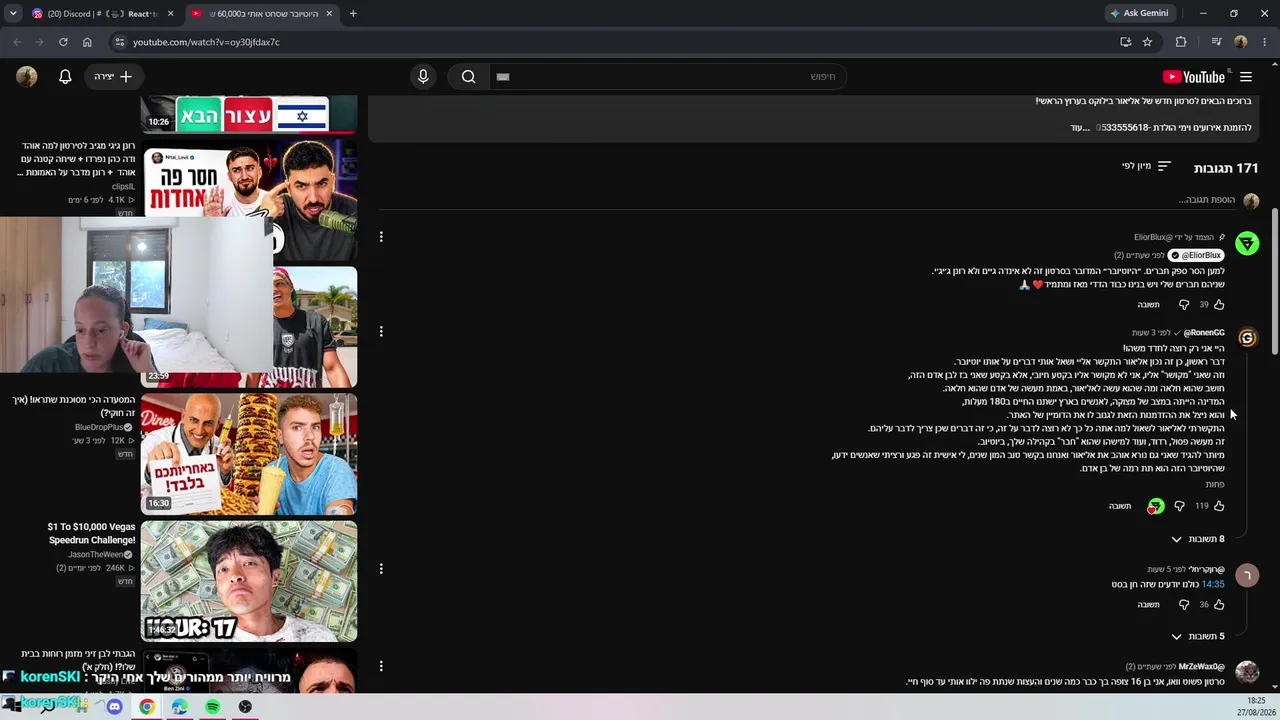
Task: Dislike the comment containing 14:35 timestamp
Action: tap(1184, 604)
